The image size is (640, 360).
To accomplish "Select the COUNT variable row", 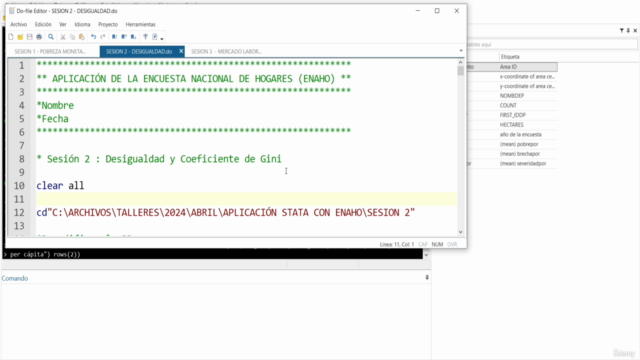I will tap(512, 105).
